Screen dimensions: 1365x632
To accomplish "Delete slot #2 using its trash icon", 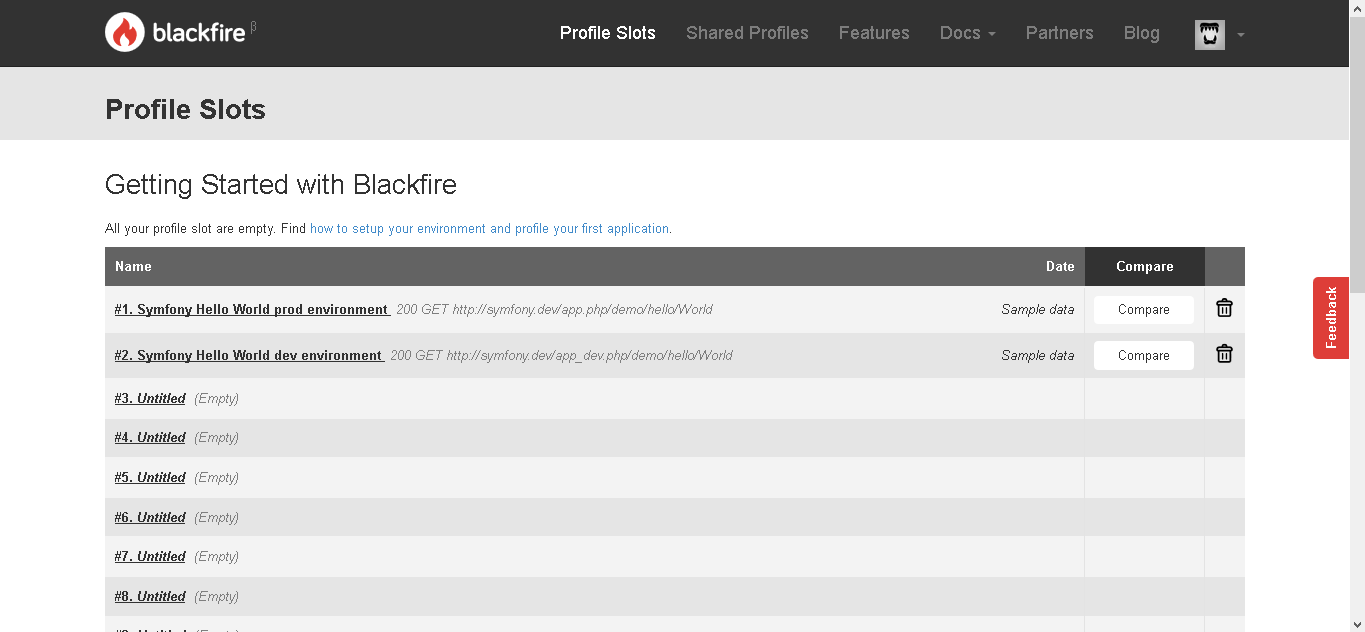I will [1224, 354].
